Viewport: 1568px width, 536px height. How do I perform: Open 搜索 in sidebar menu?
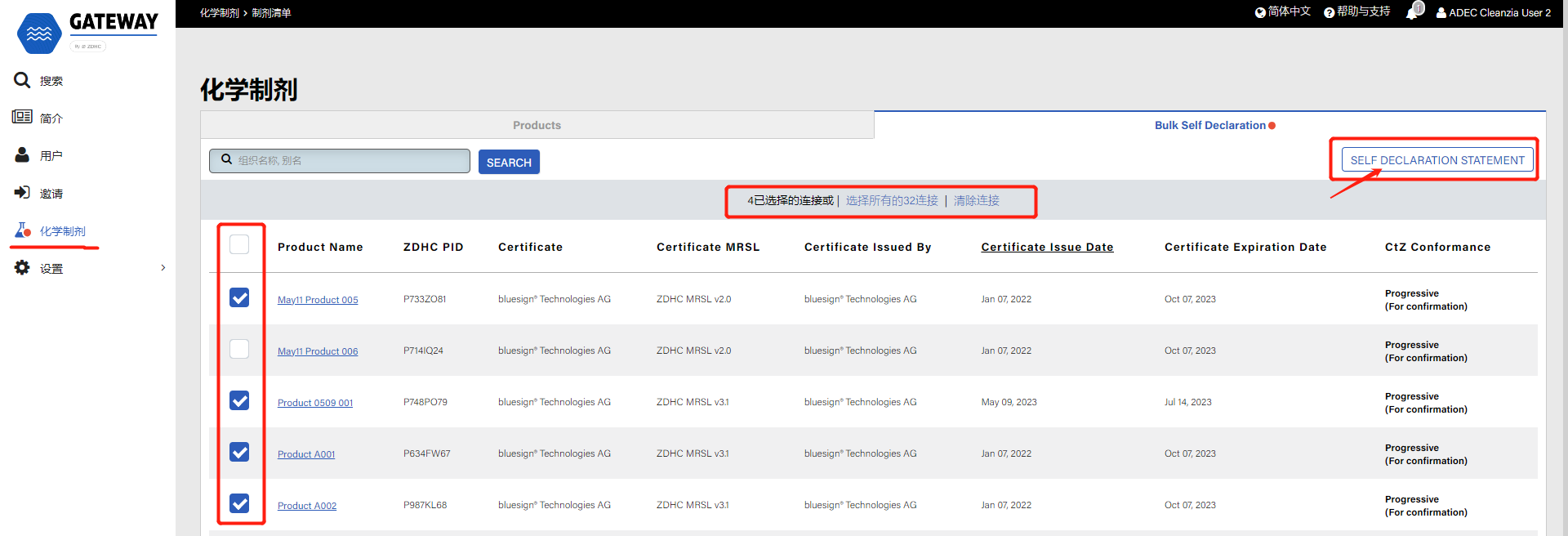51,81
